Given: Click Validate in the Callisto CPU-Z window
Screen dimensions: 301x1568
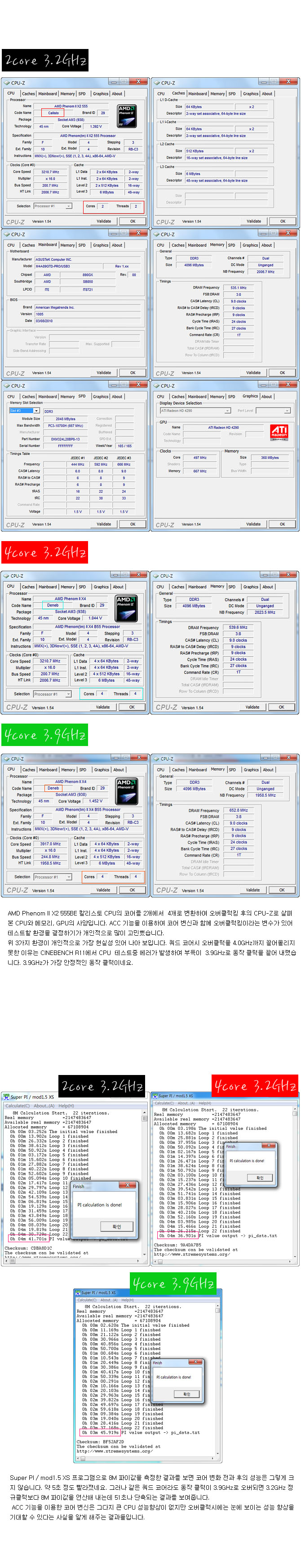Looking at the screenshot, I should coord(104,222).
